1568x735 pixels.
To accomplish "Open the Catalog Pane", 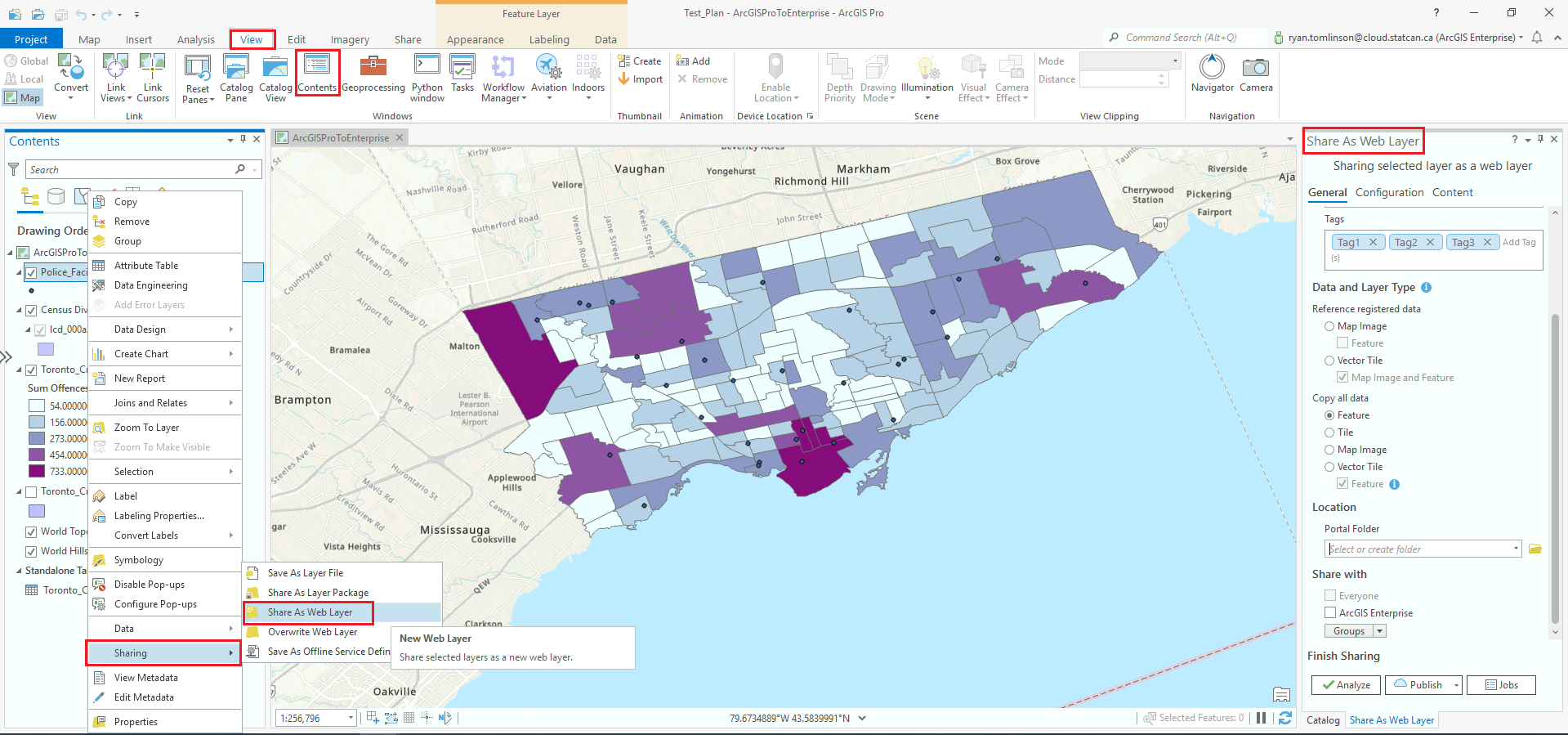I will coord(236,78).
